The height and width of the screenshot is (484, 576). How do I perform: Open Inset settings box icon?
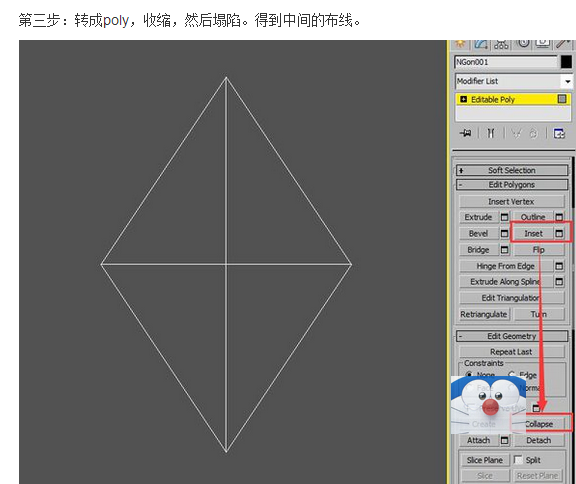(x=559, y=234)
